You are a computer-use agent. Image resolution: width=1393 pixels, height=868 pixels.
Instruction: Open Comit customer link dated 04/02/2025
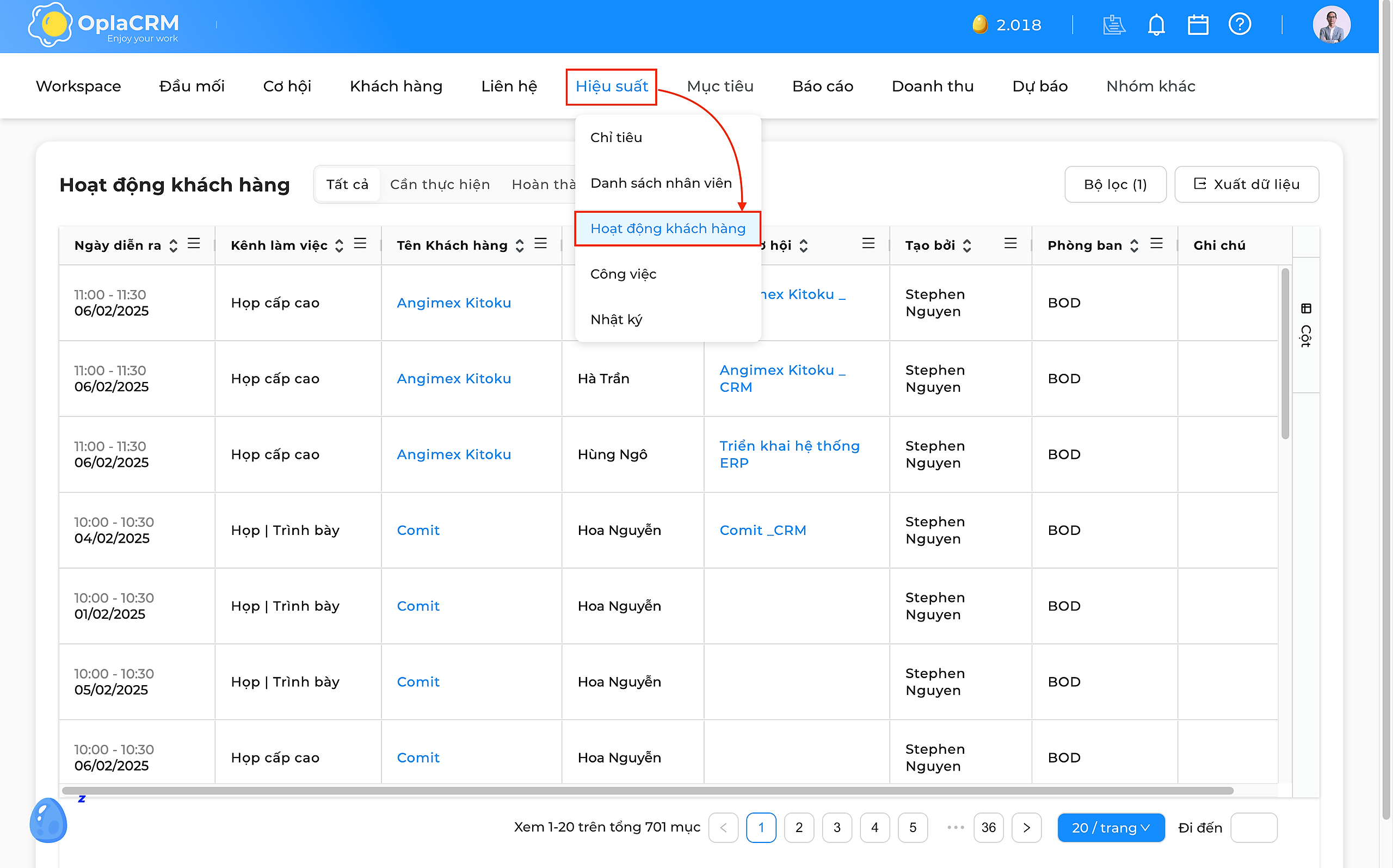coord(418,531)
